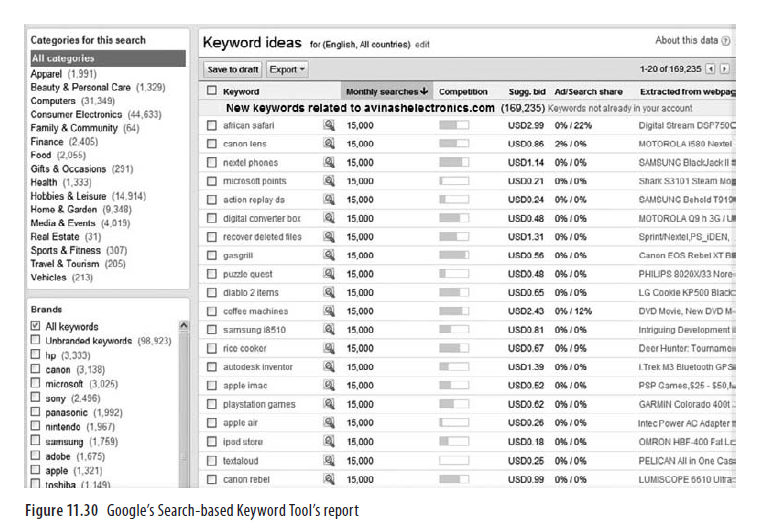Click the Sugg. bid column header
Image resolution: width=757 pixels, height=527 pixels.
pyautogui.click(x=527, y=91)
